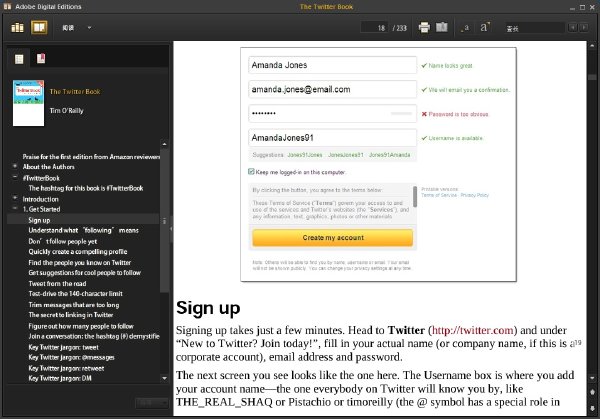
Task: Open the Table of Contents tab
Action: (x=19, y=59)
